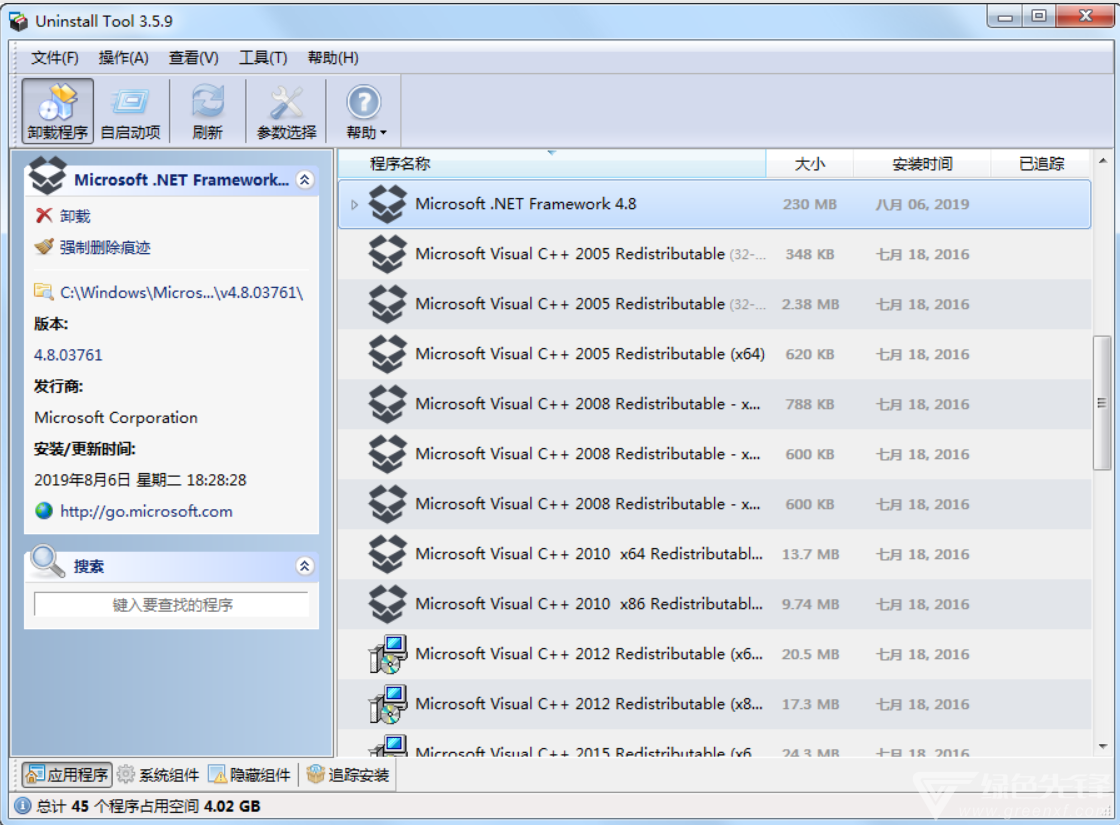This screenshot has width=1120, height=825.
Task: Click the 键入要查找的程序 search field
Action: coord(171,604)
